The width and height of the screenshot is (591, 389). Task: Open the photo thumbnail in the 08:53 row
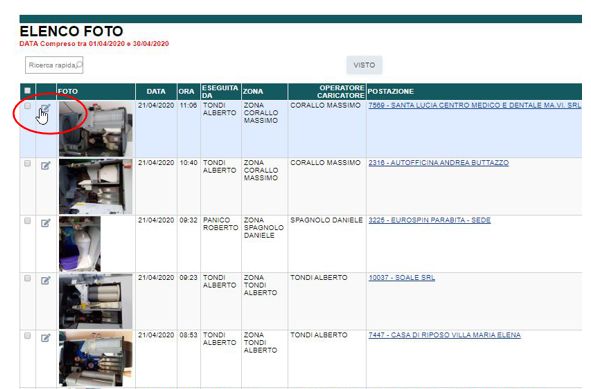(x=96, y=358)
